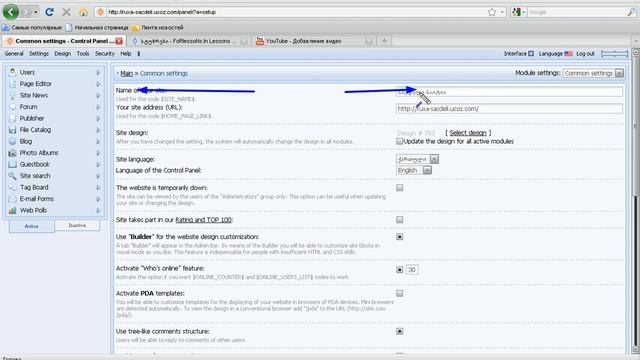Open Site language dropdown

point(417,159)
